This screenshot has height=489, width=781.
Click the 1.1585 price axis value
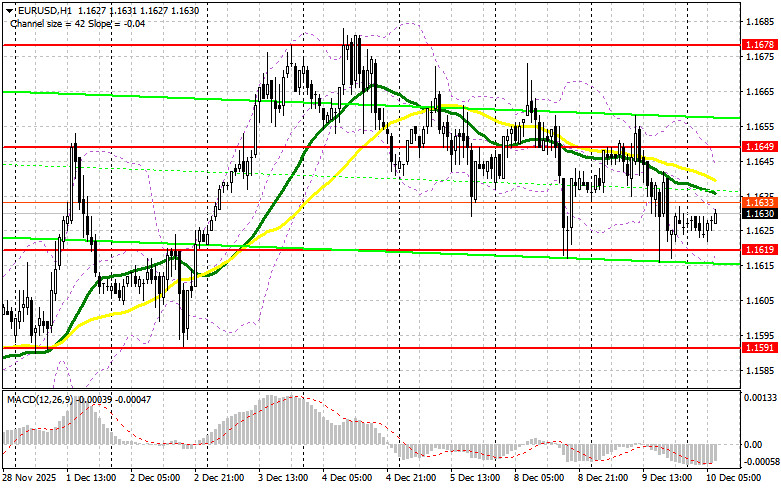[760, 370]
